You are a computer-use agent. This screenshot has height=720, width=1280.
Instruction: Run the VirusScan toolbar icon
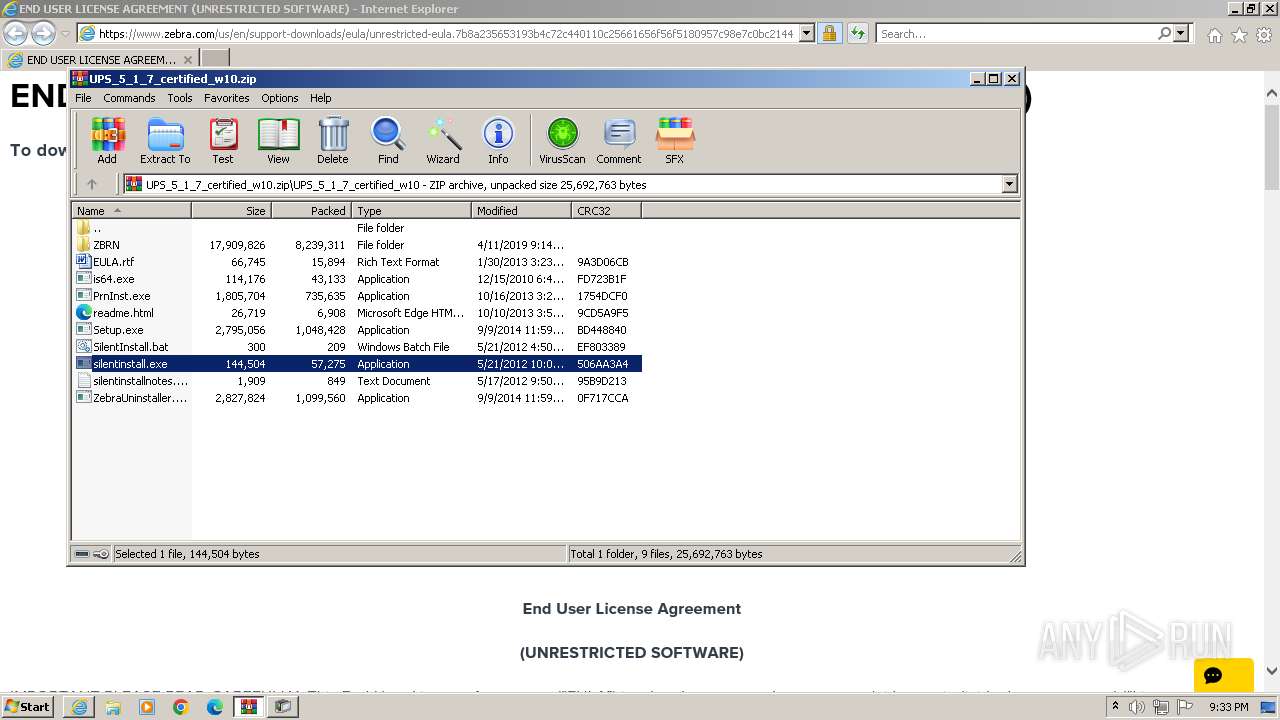[562, 140]
